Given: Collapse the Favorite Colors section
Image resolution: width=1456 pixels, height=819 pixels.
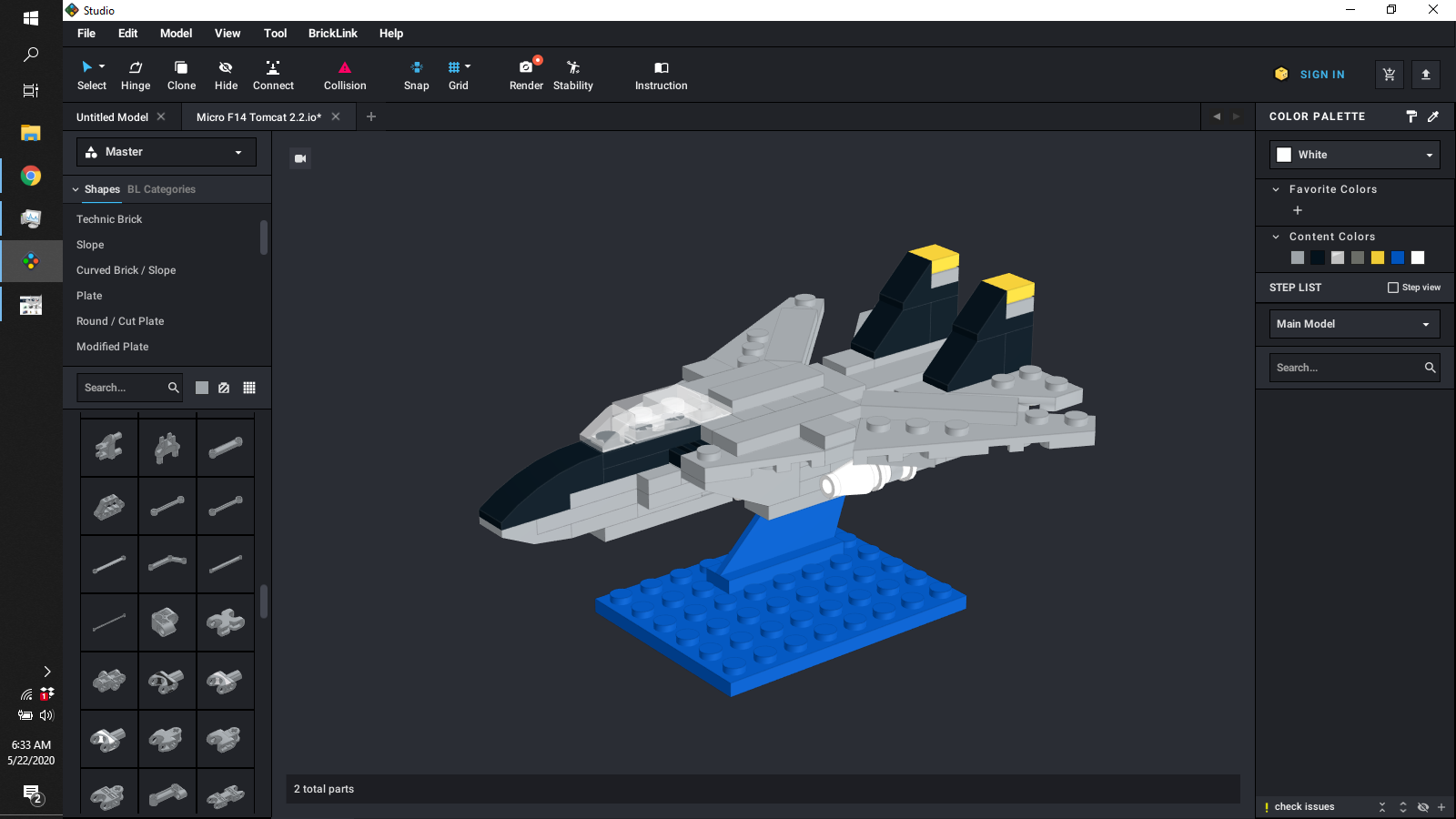Looking at the screenshot, I should 1276,189.
